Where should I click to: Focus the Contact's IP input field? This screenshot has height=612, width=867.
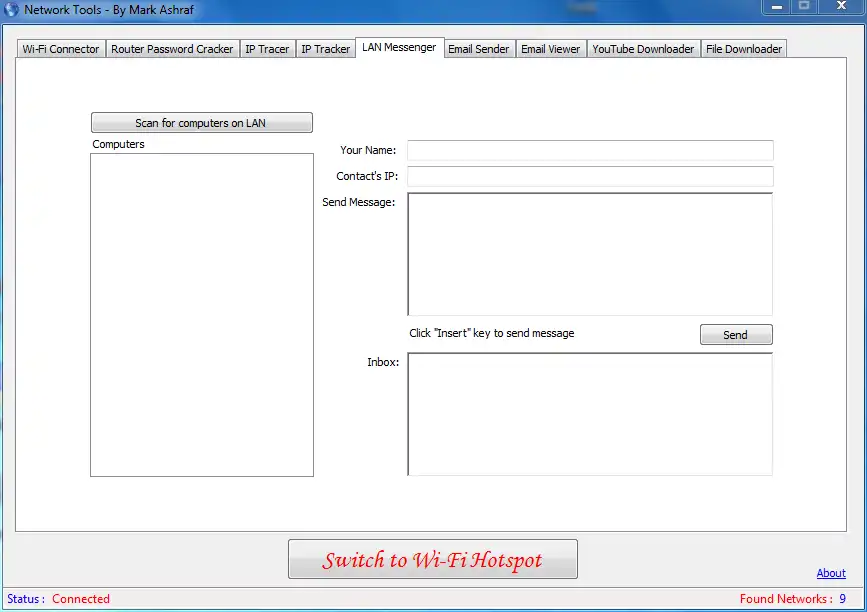coord(591,176)
